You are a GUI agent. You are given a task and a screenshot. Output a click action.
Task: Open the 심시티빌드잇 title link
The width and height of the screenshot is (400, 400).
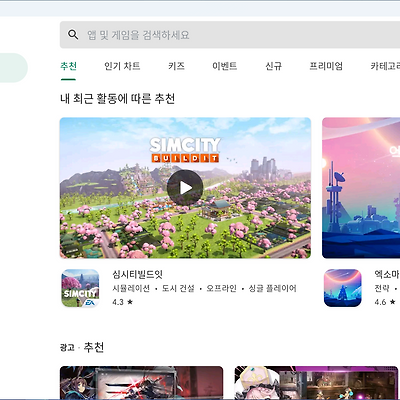pyautogui.click(x=137, y=274)
